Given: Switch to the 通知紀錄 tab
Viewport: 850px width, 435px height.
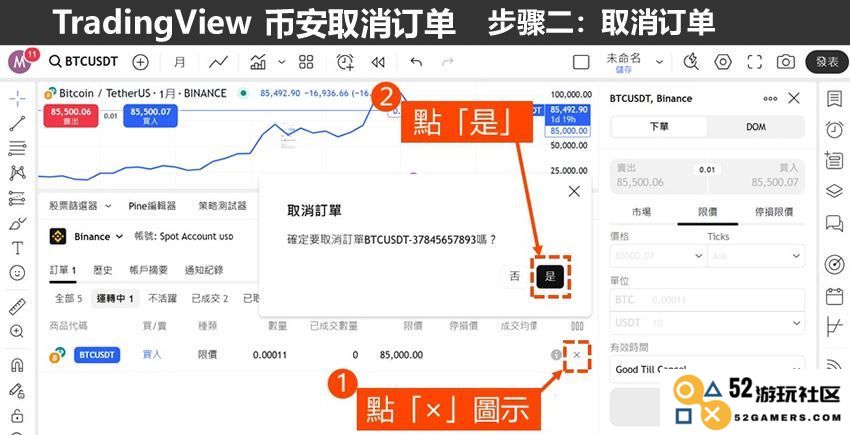Looking at the screenshot, I should click(x=204, y=270).
